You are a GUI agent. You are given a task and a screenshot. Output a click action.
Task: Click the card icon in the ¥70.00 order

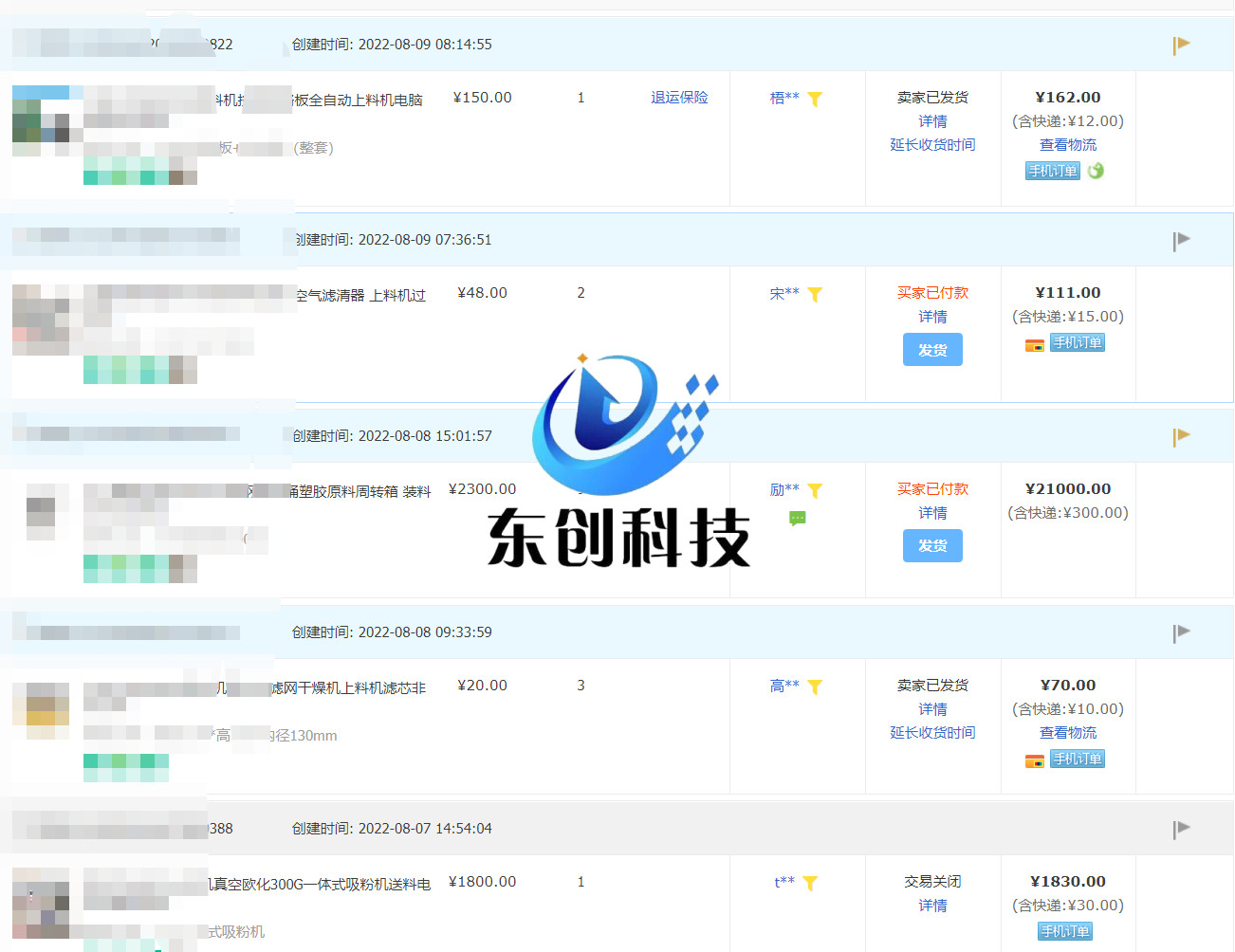(x=1035, y=760)
